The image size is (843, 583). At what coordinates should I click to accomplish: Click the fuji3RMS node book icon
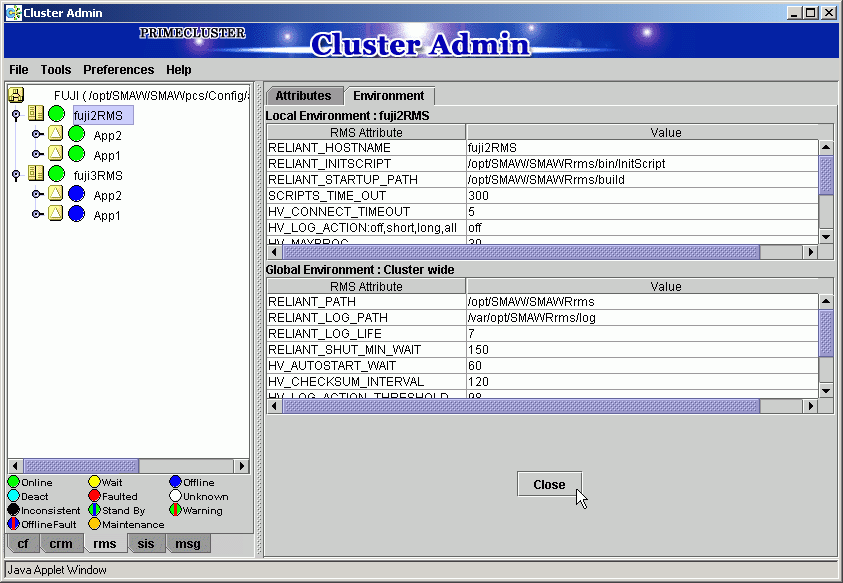point(36,173)
